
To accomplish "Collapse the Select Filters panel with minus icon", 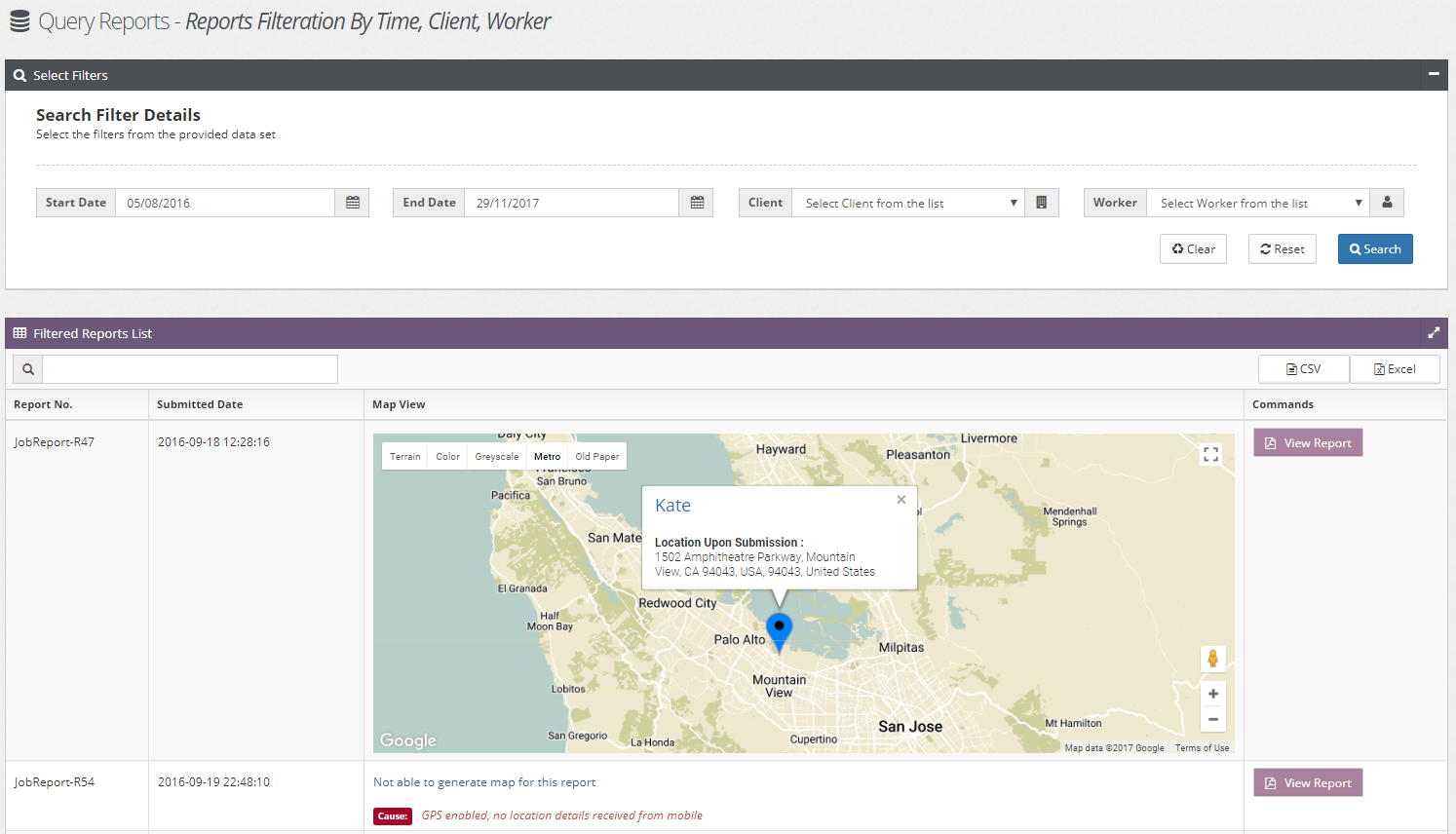I will (1434, 74).
